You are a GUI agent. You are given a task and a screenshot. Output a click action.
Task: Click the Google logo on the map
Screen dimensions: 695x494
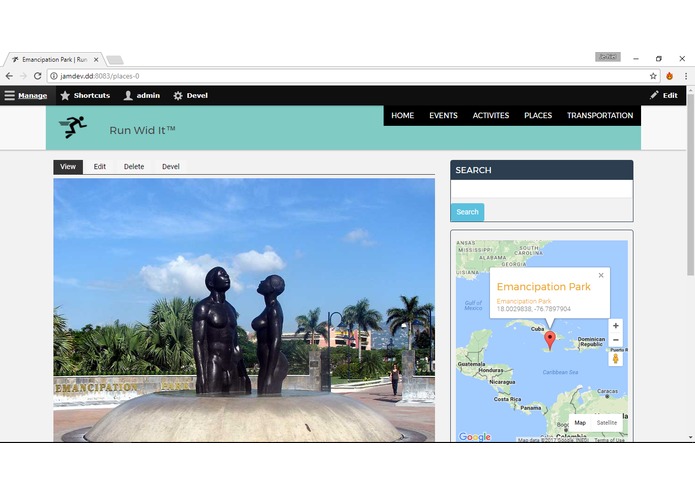pos(475,437)
